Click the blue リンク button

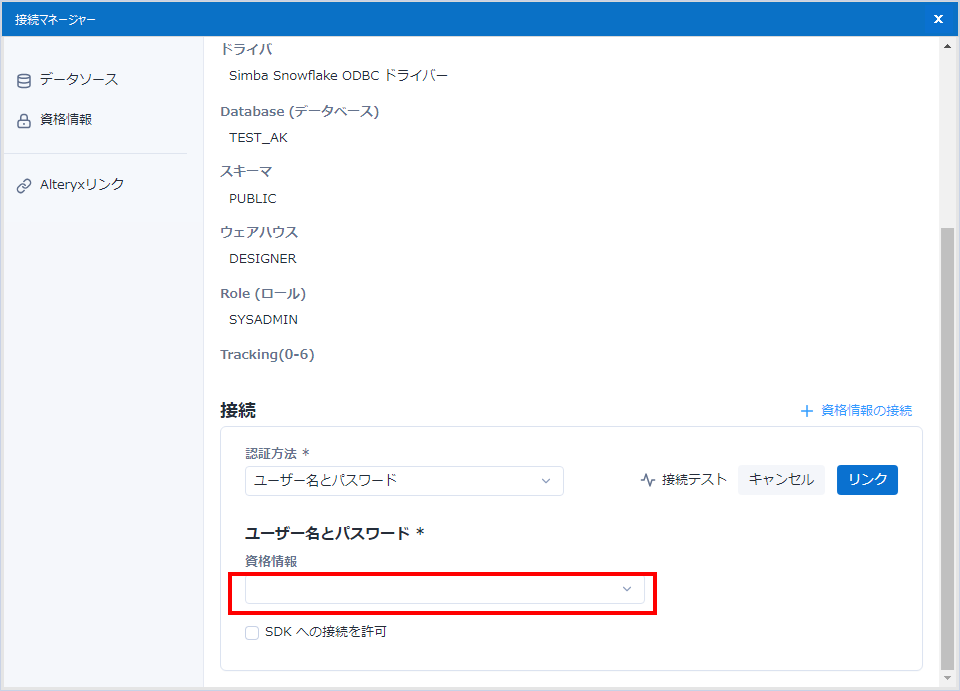point(867,480)
